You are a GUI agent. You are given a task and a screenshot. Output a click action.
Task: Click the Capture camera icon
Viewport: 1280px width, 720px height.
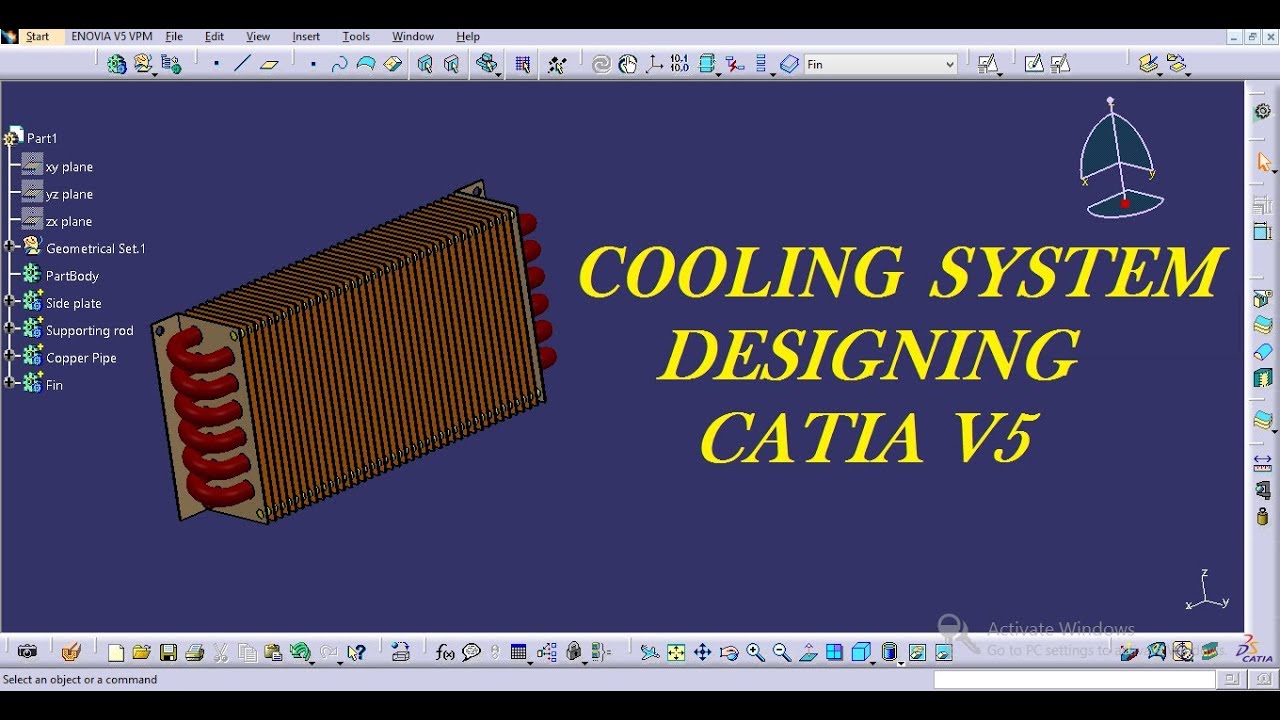click(27, 652)
